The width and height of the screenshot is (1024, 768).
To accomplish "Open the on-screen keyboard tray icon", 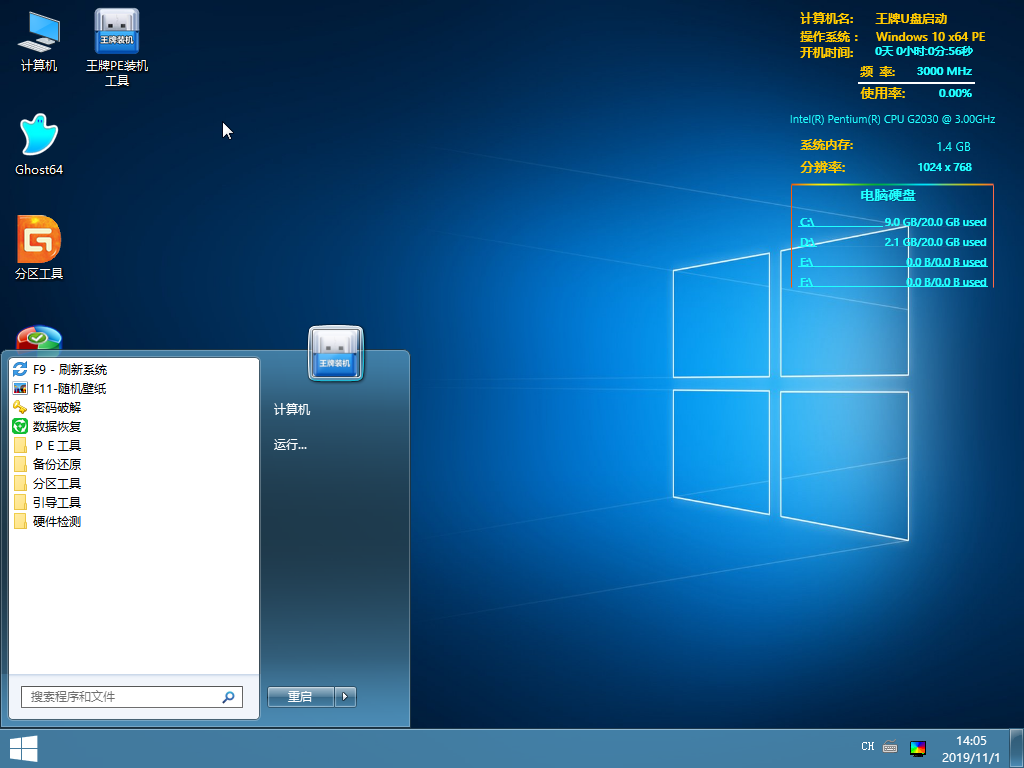I will click(x=889, y=746).
